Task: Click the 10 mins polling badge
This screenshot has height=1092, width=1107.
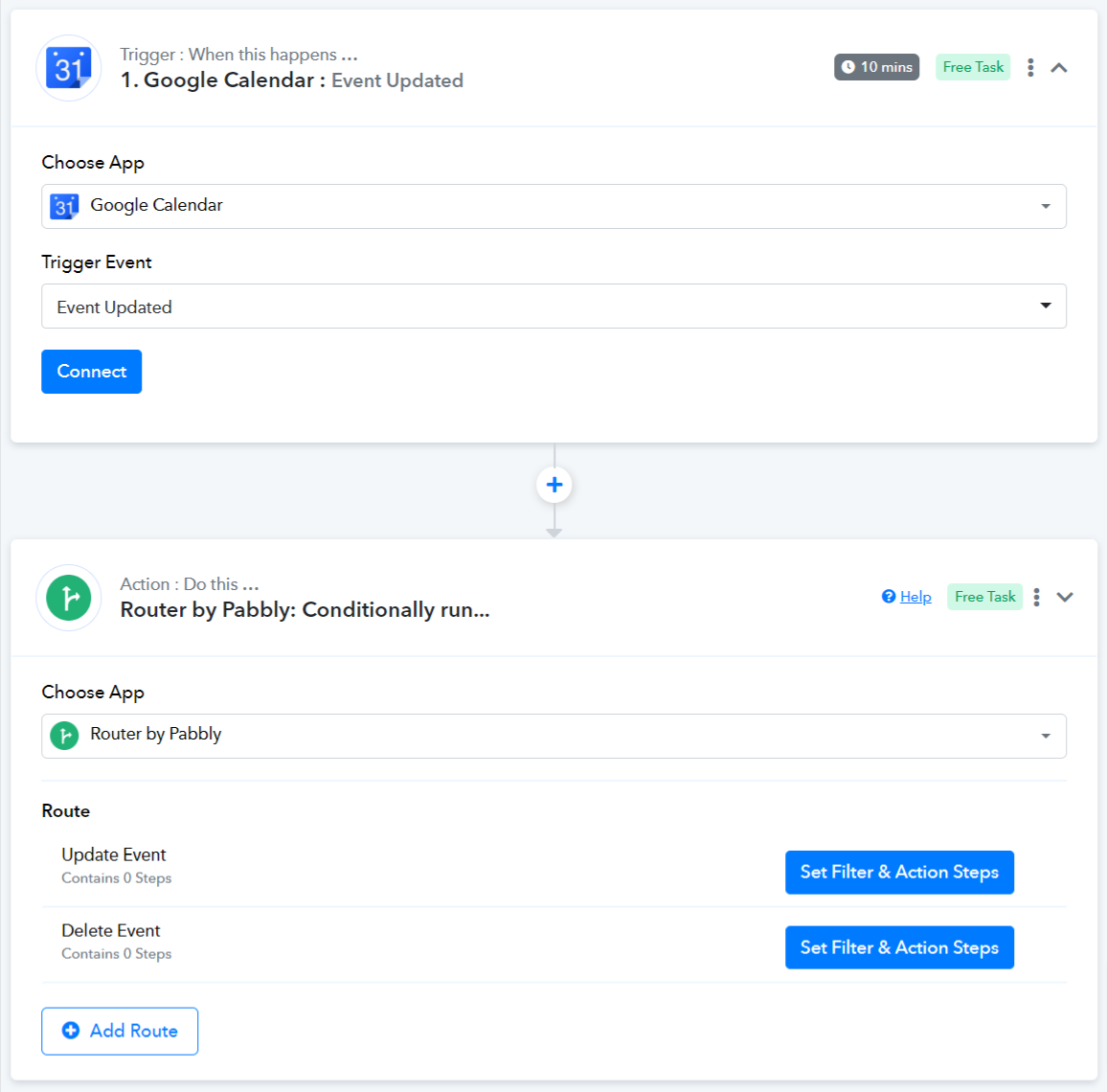Action: 877,67
